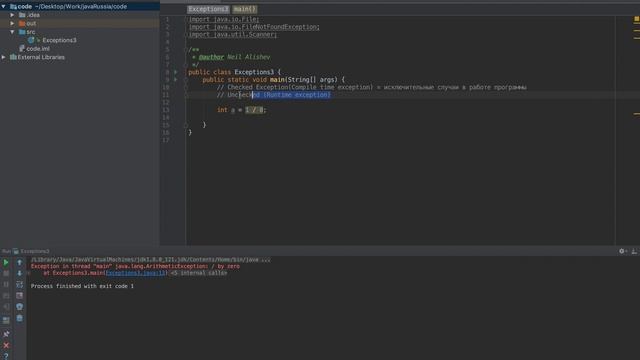Click the Dump Threads icon in Run panel
This screenshot has height=360, width=640.
click(6, 296)
